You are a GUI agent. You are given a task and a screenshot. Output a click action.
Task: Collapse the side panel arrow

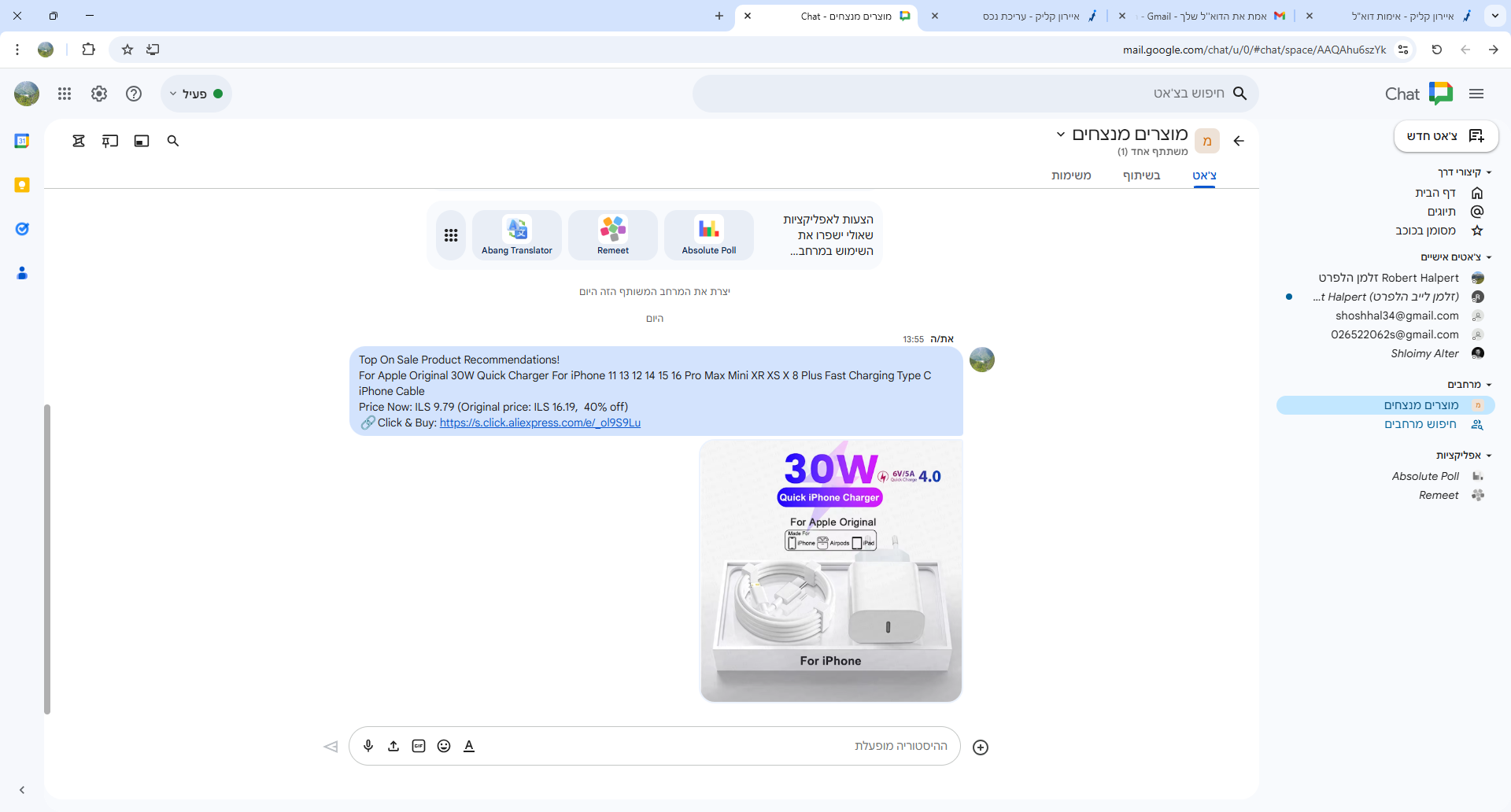click(22, 790)
